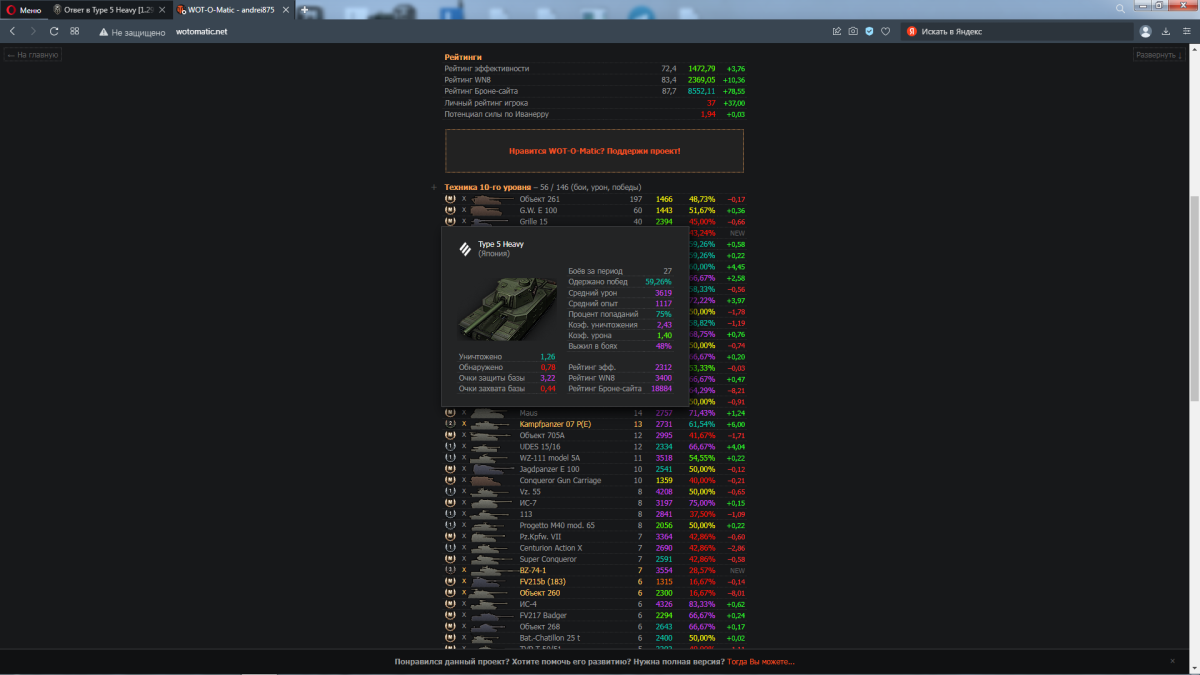
Task: Click the 'Тогда Вы можете...' link
Action: click(x=760, y=661)
